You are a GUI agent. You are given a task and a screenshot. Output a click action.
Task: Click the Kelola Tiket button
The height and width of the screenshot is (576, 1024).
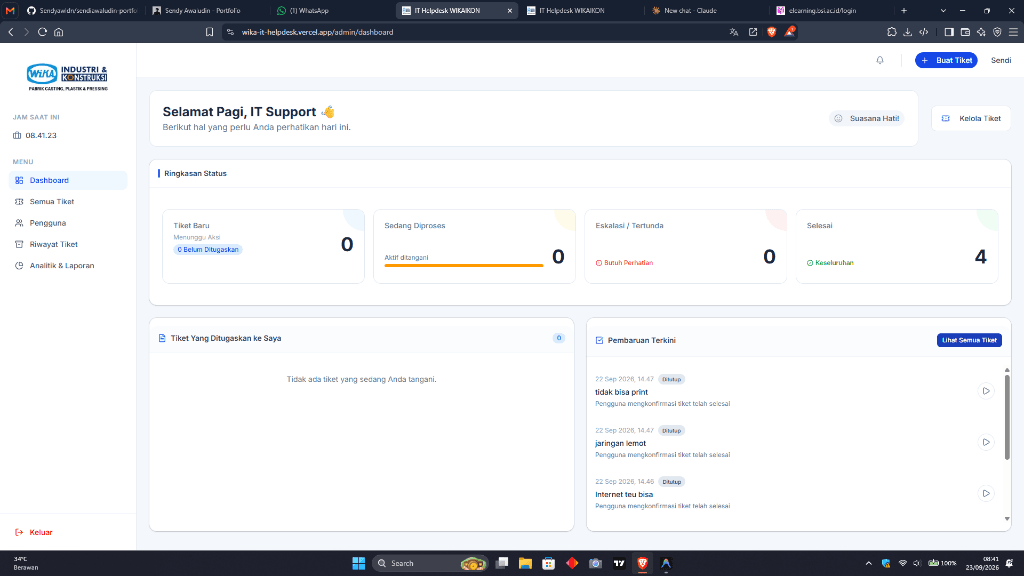tap(970, 118)
